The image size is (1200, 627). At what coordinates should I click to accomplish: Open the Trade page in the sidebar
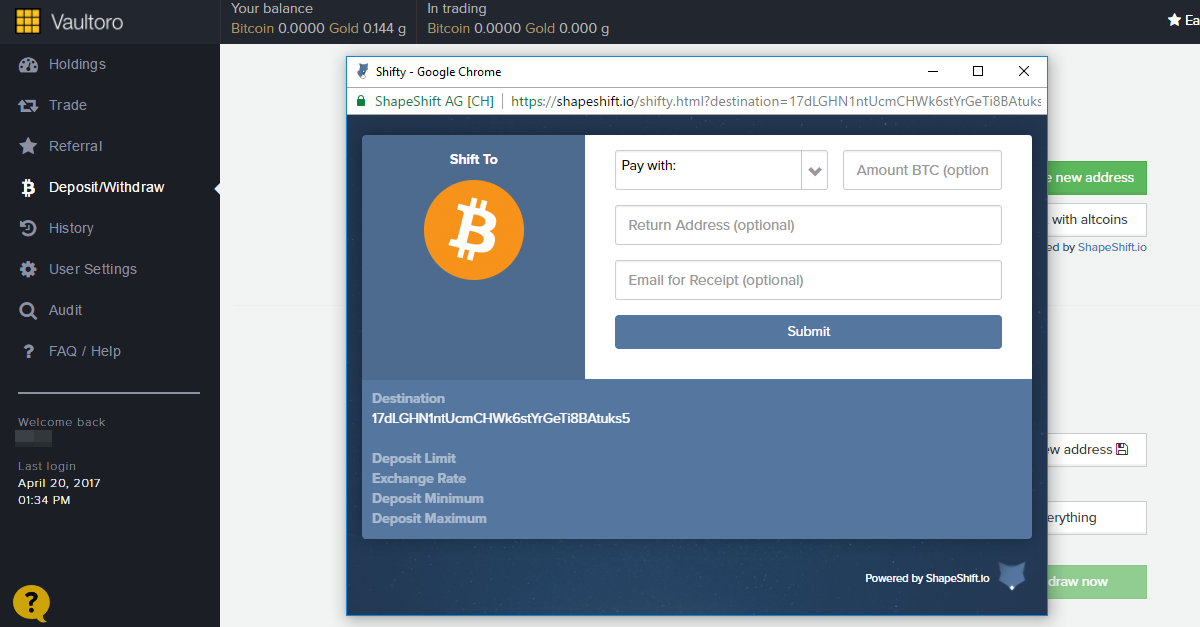(68, 105)
